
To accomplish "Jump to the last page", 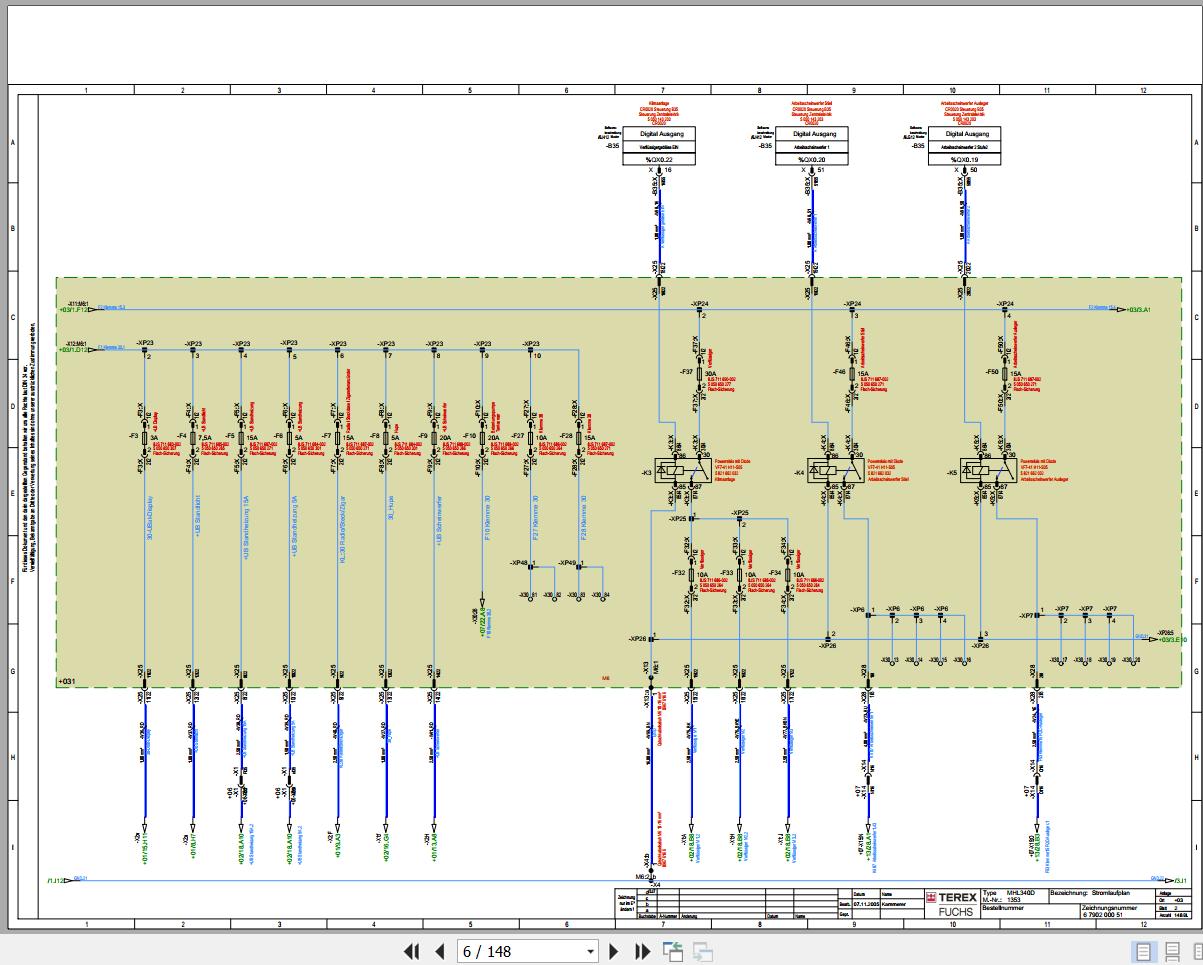I will (643, 951).
